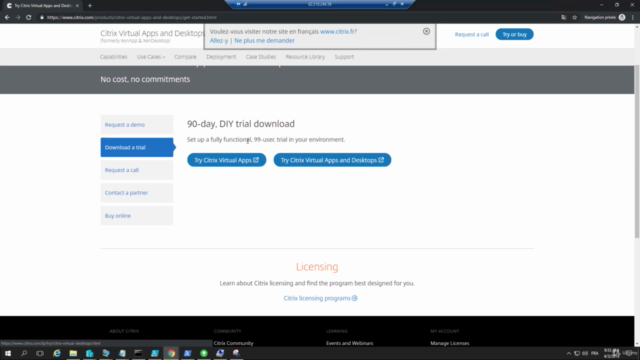Click the Allez-y link
The image size is (640, 360).
(219, 40)
